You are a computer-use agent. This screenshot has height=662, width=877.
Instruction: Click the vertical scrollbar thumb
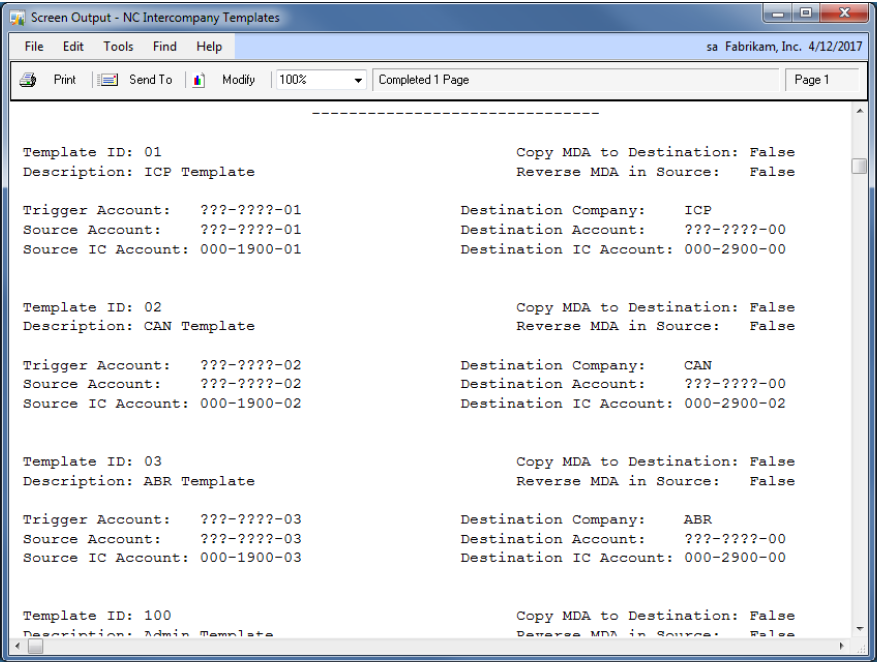tap(859, 166)
